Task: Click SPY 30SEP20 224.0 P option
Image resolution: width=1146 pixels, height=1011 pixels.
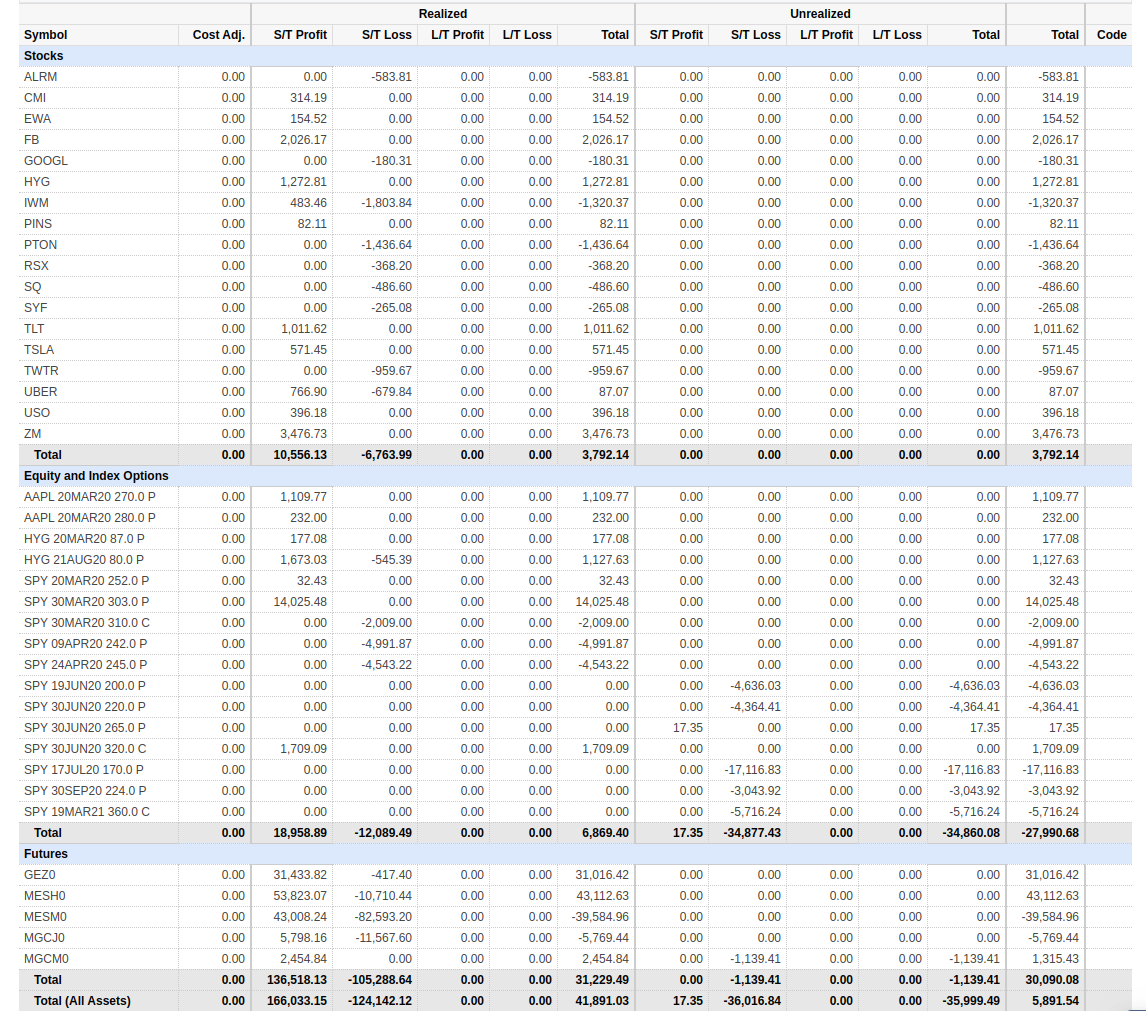Action: pyautogui.click(x=85, y=791)
